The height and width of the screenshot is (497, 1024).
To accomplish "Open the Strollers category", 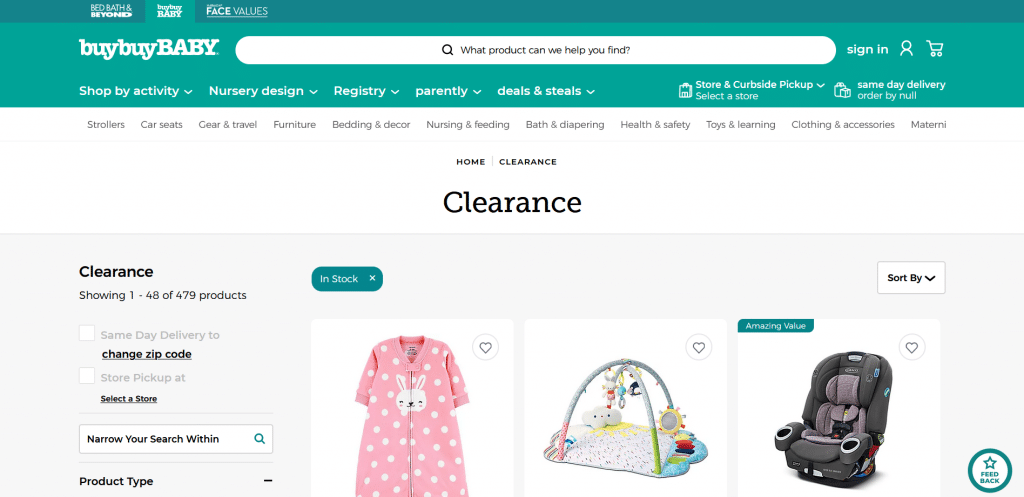I will point(106,124).
